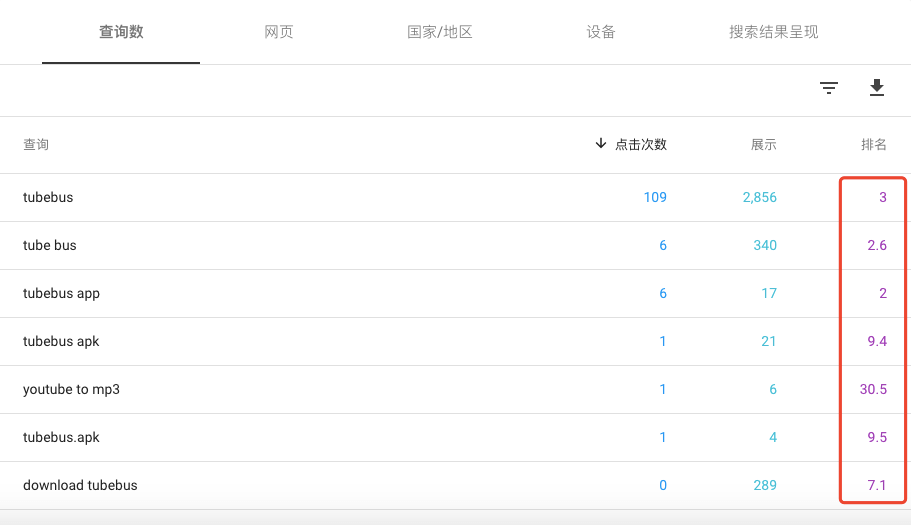
Task: Click 6 impressions in youtube to mp3 row
Action: point(773,390)
